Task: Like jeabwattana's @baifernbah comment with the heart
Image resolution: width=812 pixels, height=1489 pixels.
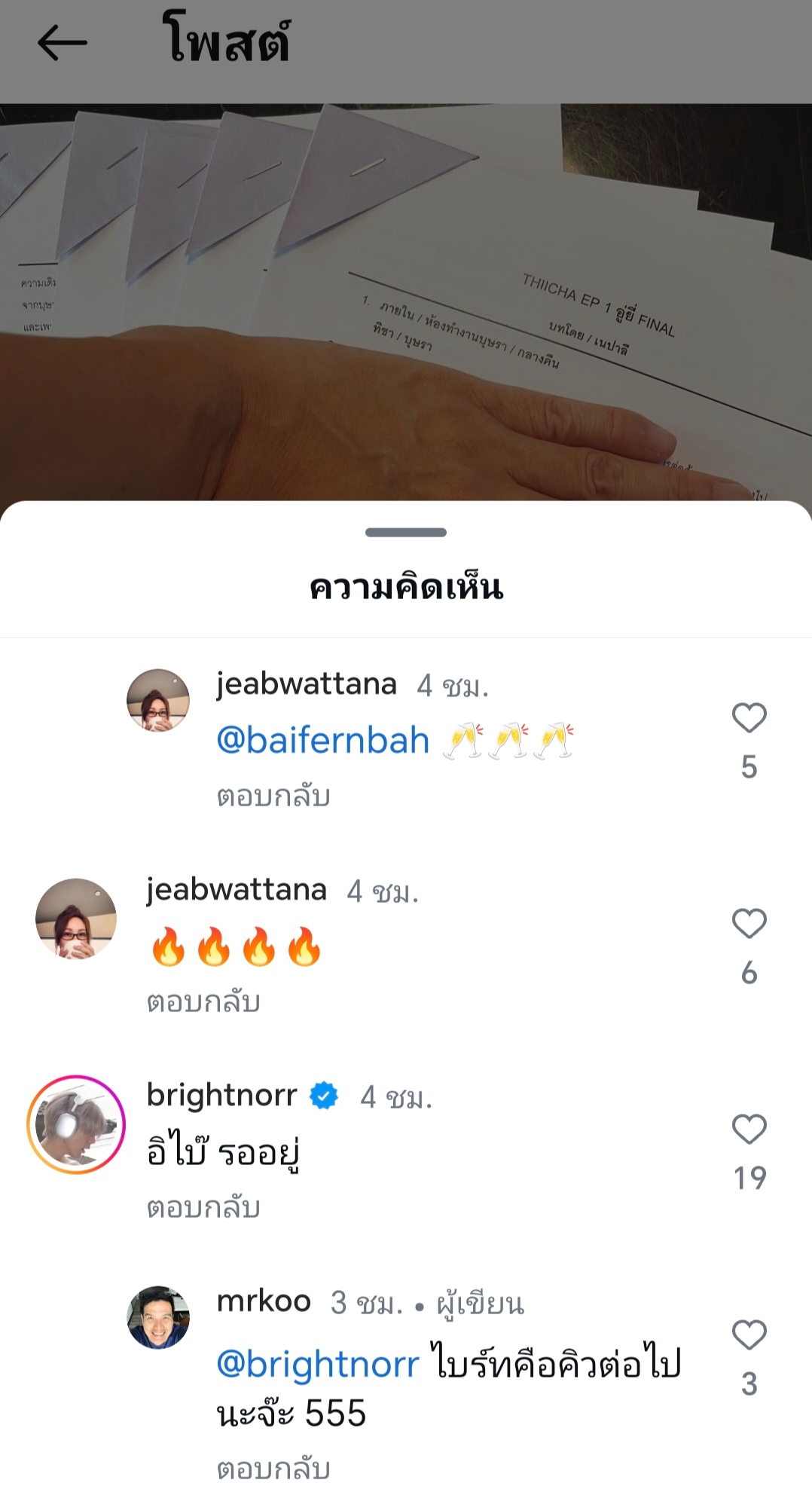Action: (x=749, y=717)
